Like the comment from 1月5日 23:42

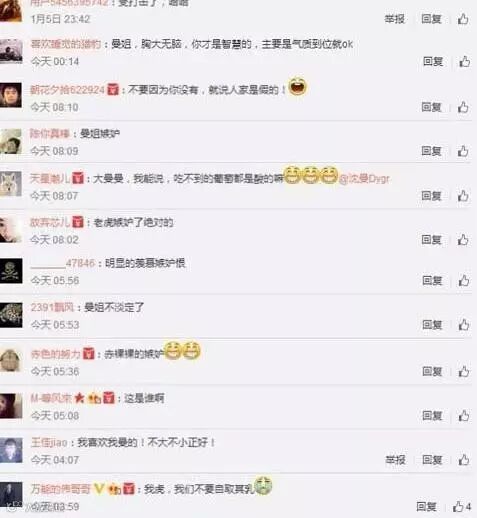(x=463, y=19)
